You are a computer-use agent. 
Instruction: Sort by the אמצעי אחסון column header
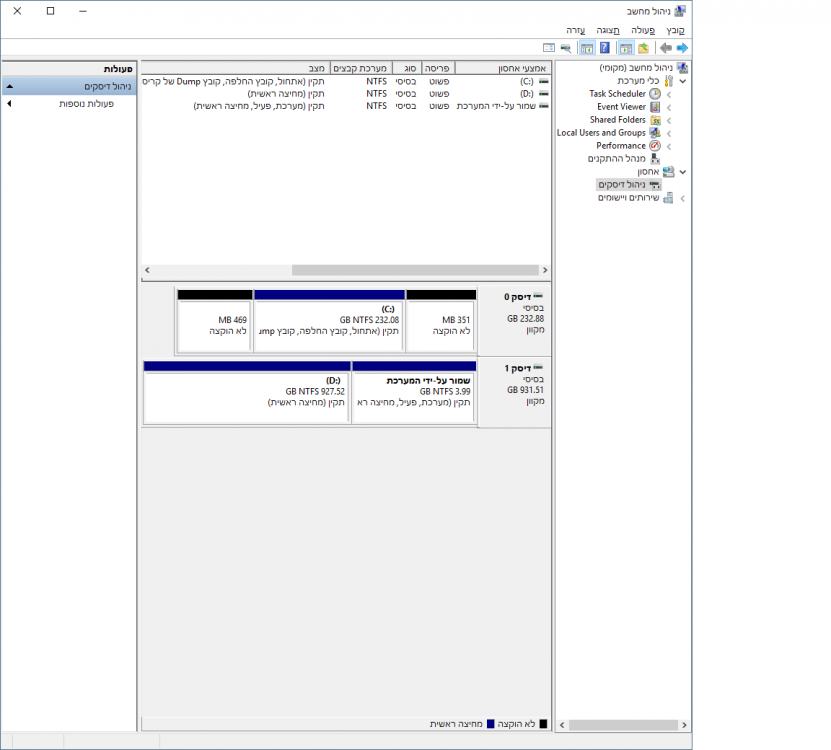coord(503,68)
